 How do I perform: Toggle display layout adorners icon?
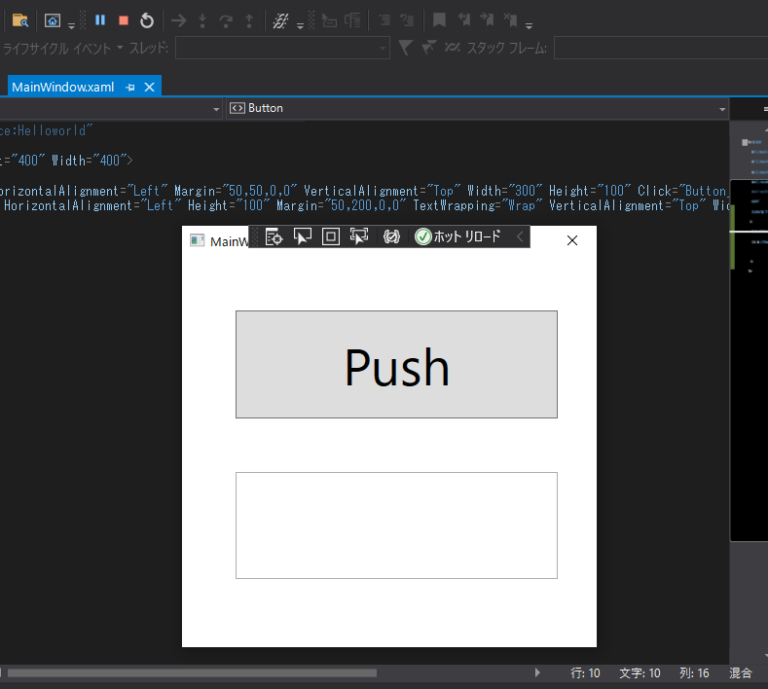(331, 237)
